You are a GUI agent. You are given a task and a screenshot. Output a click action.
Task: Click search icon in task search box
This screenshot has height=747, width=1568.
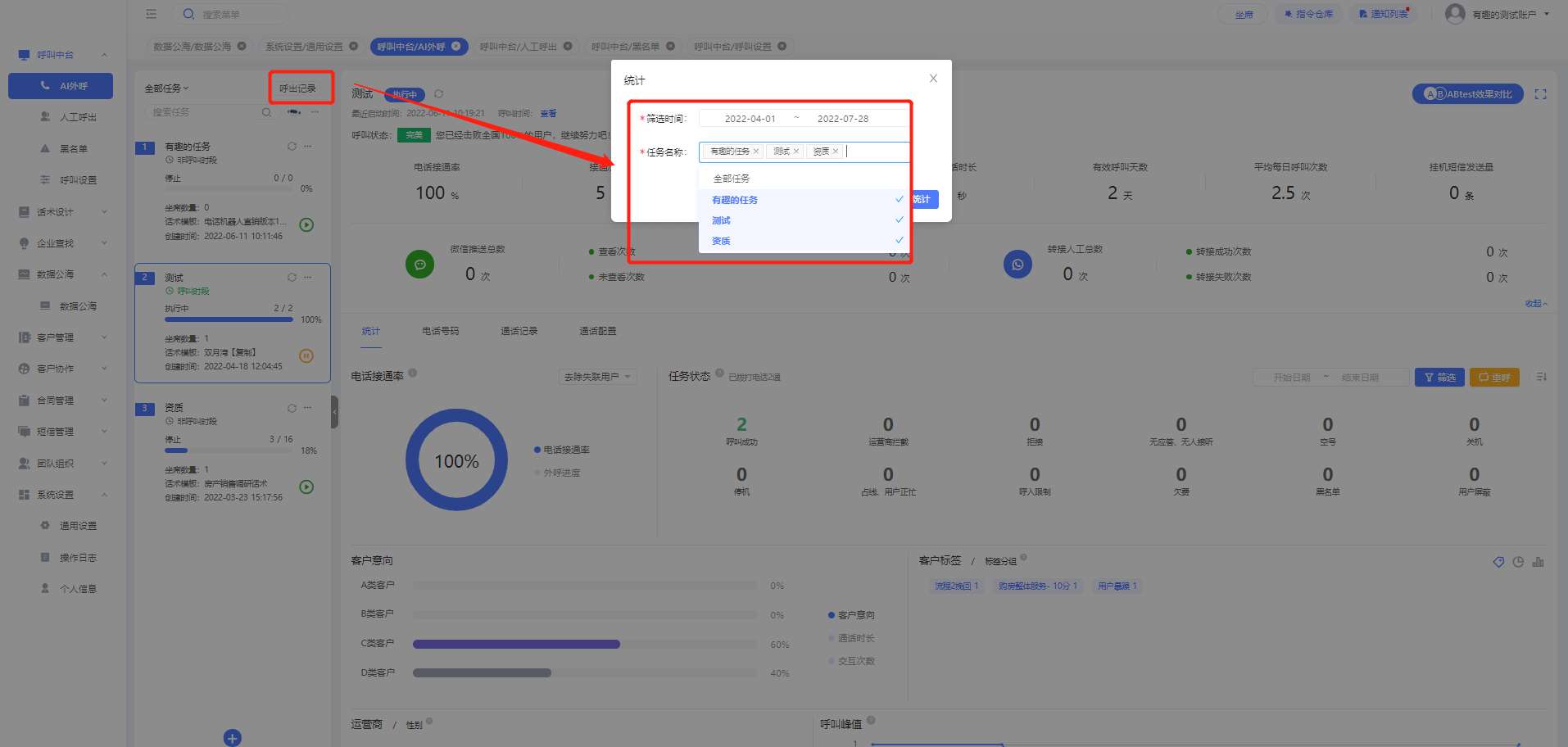267,112
